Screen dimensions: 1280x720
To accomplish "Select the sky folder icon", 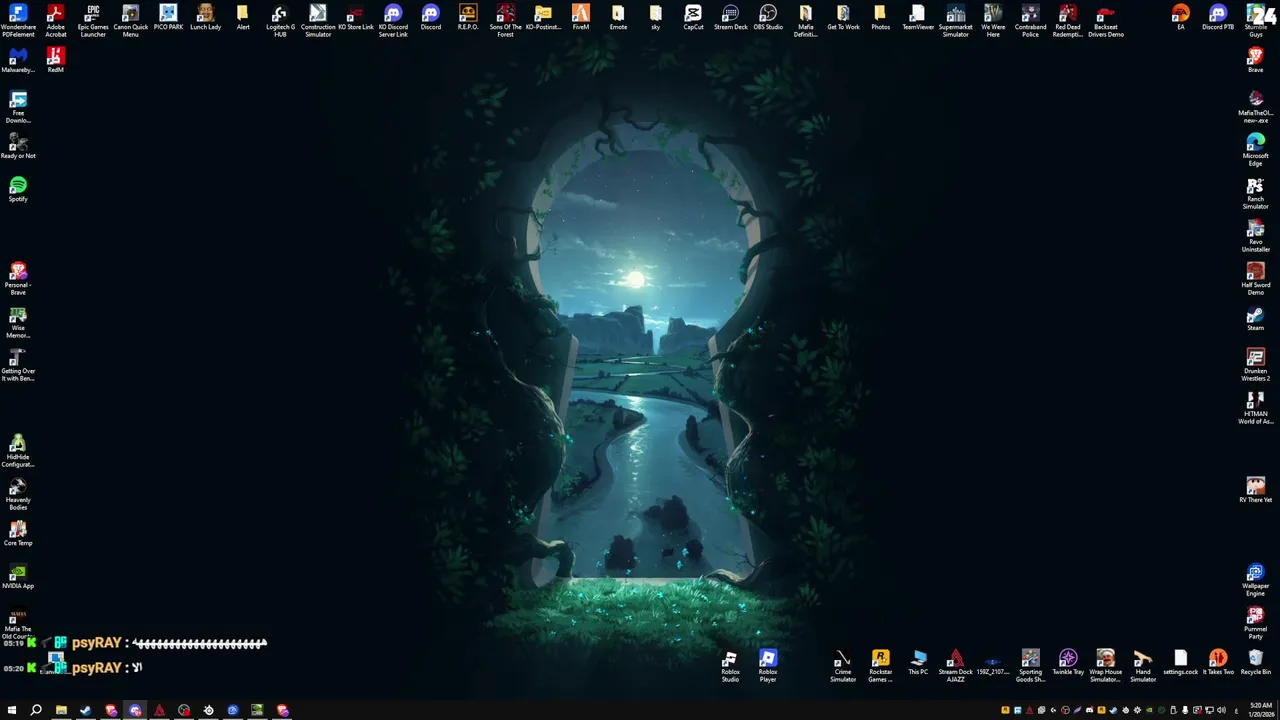I will (655, 18).
